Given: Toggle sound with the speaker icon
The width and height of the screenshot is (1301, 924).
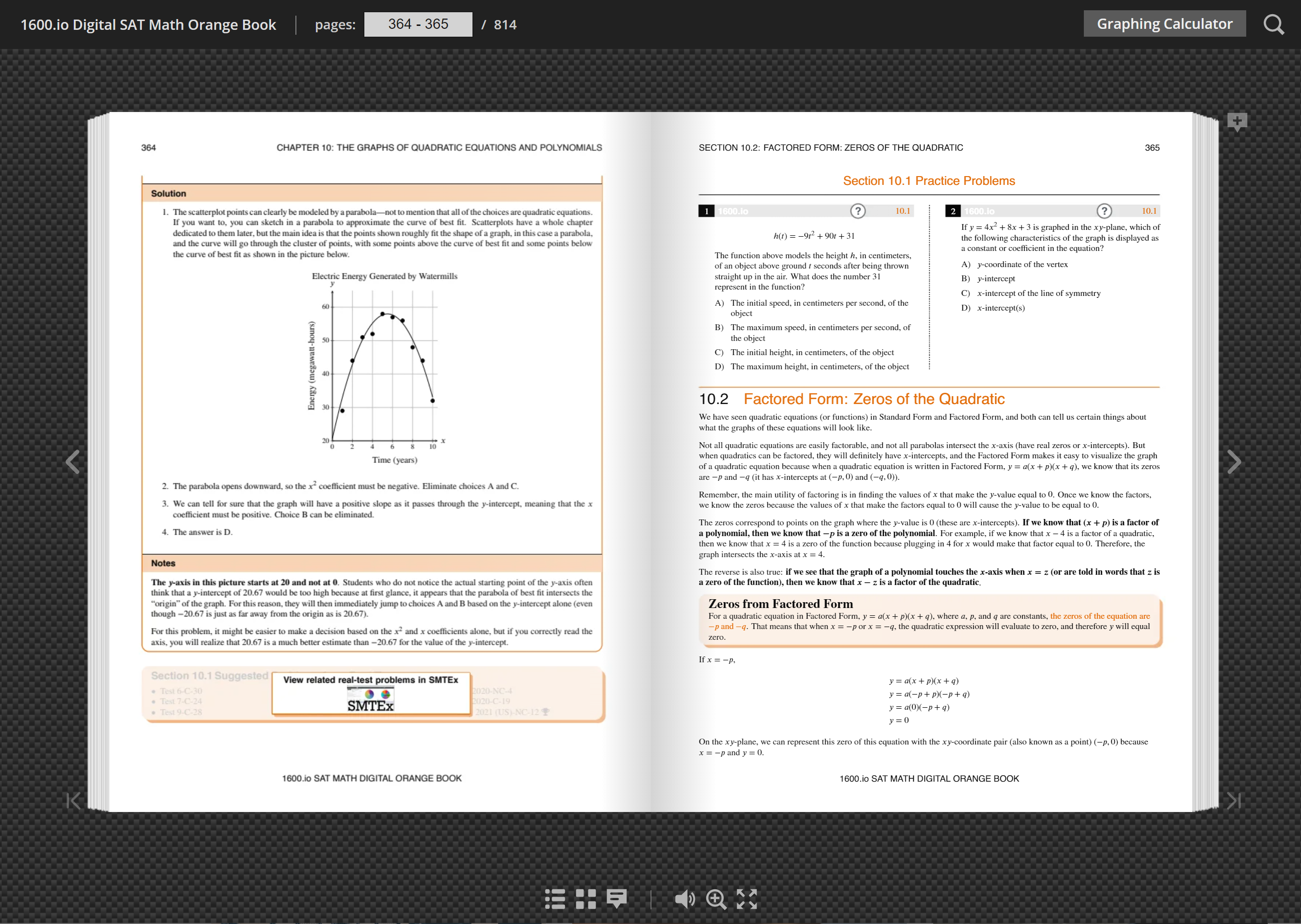Looking at the screenshot, I should (684, 899).
